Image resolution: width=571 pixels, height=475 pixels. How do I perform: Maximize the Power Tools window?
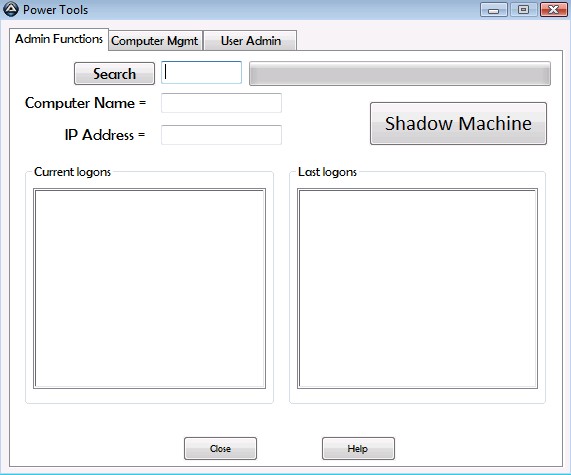point(523,10)
